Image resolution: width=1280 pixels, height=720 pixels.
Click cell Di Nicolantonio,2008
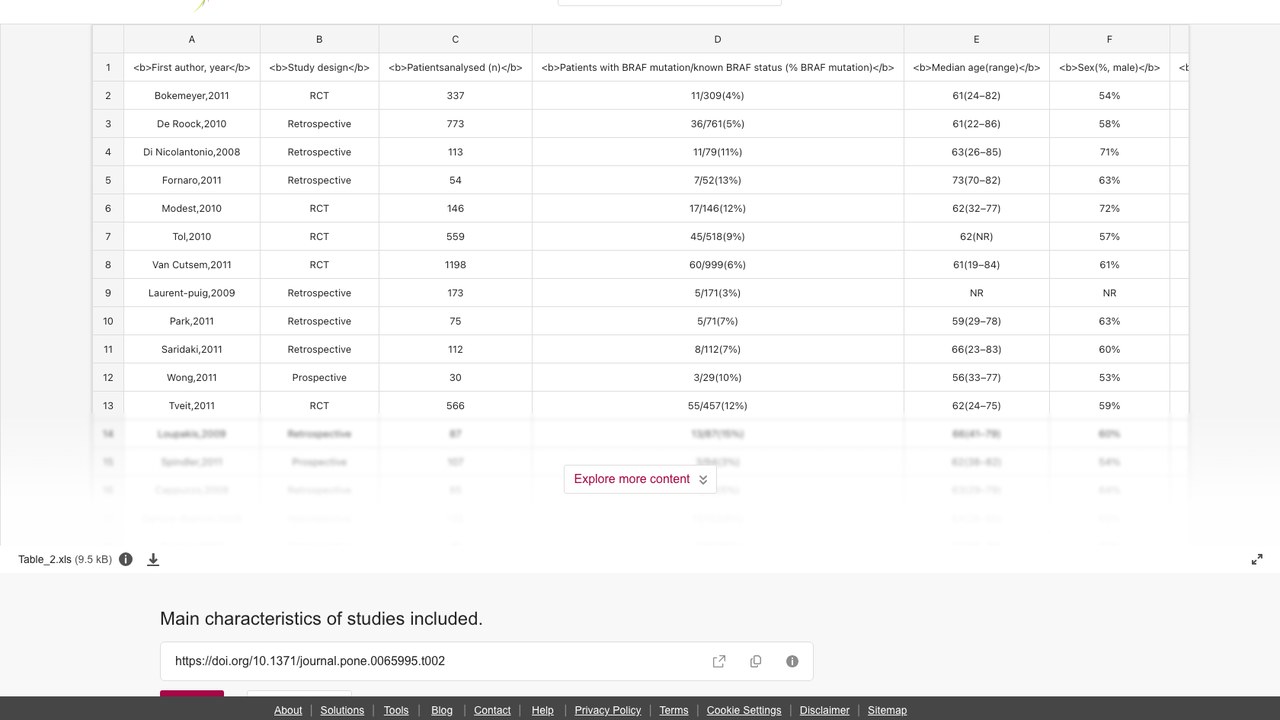(x=192, y=152)
